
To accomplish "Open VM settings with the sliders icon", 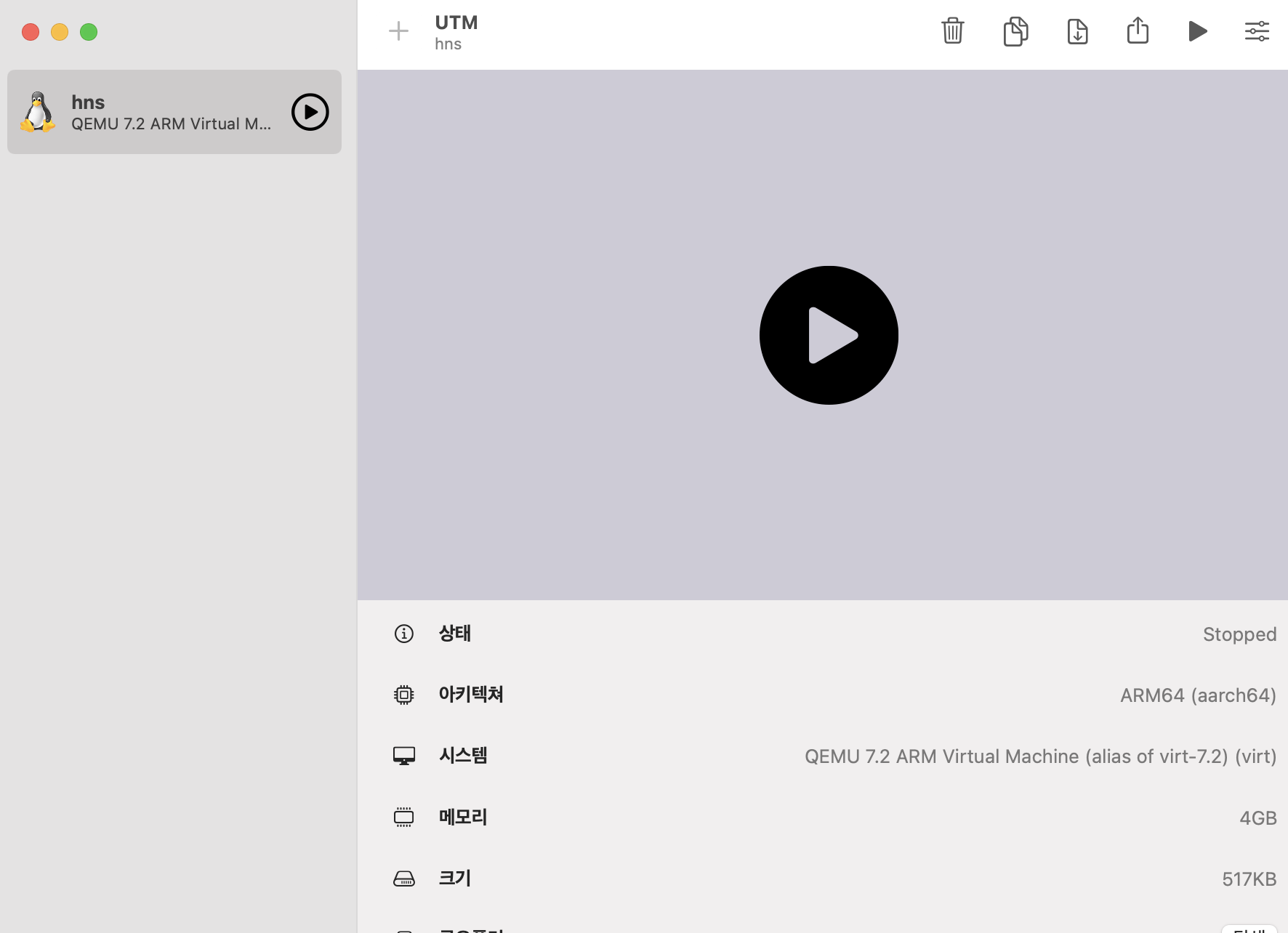I will point(1257,31).
